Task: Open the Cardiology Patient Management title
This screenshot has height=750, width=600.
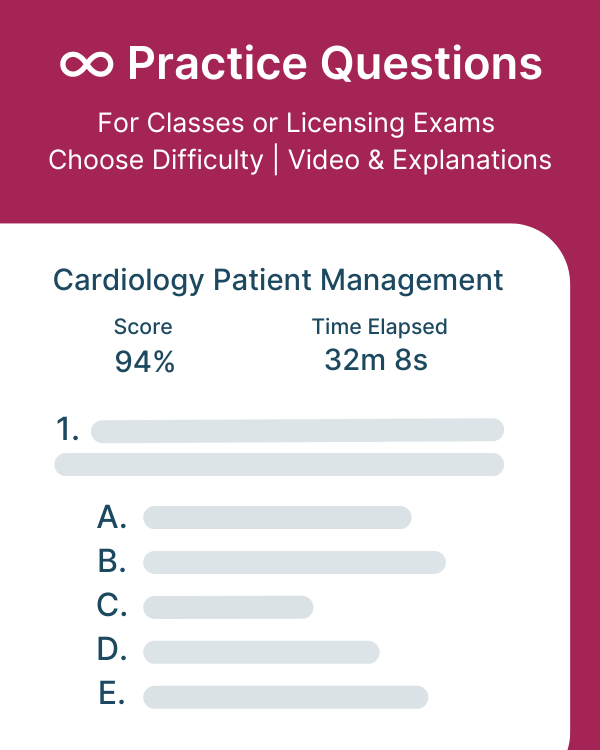Action: 278,280
